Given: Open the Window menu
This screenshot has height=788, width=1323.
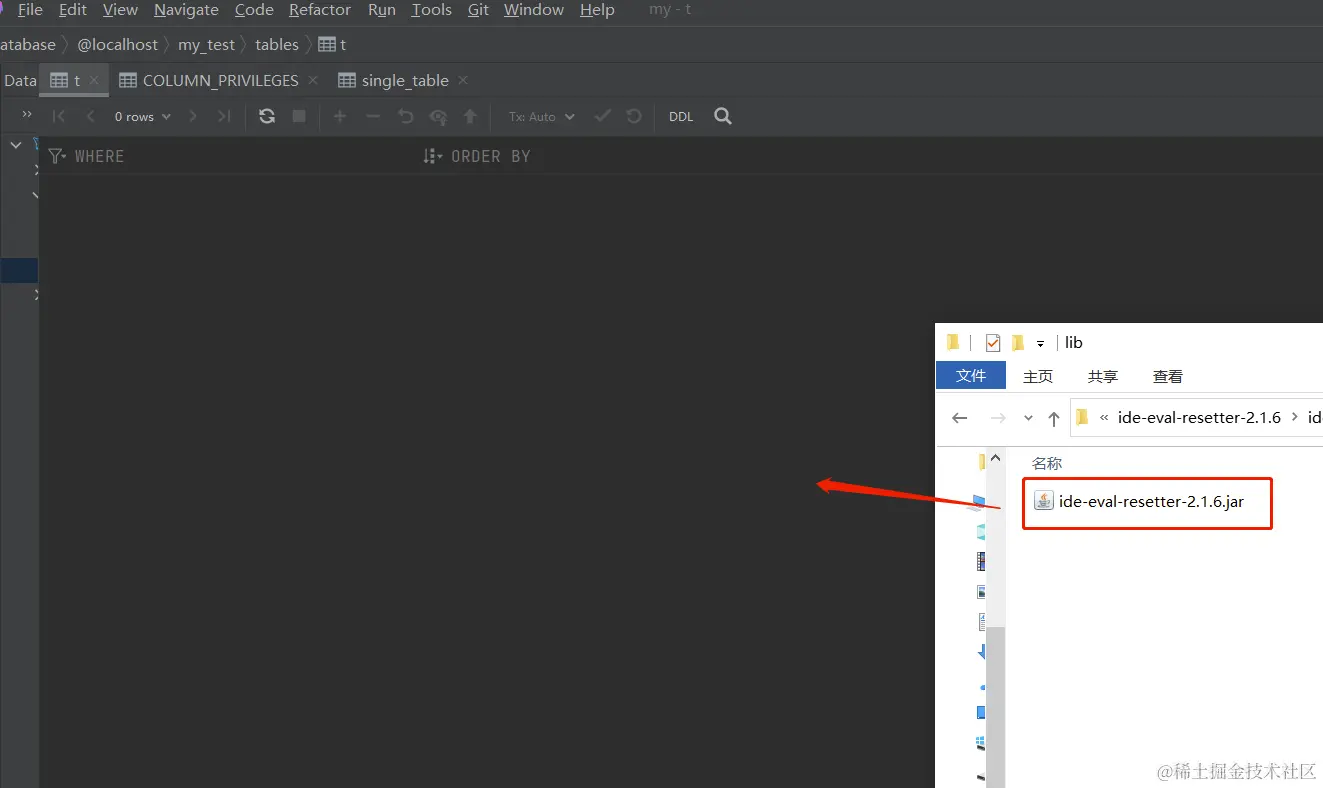Looking at the screenshot, I should [x=534, y=10].
